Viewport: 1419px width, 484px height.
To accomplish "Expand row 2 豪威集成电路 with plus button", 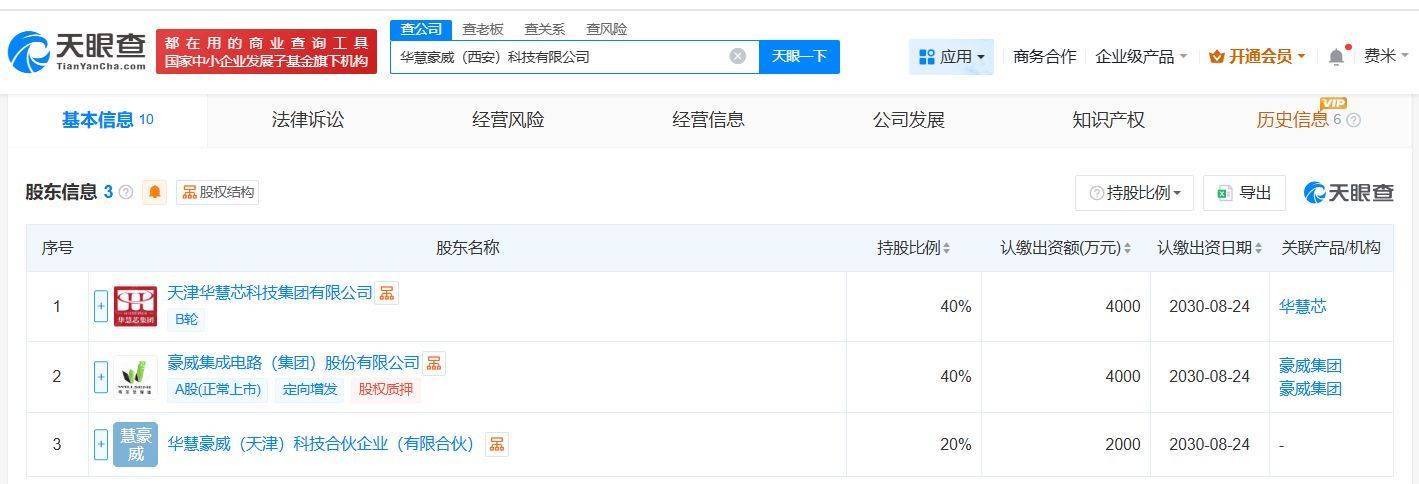I will point(101,377).
